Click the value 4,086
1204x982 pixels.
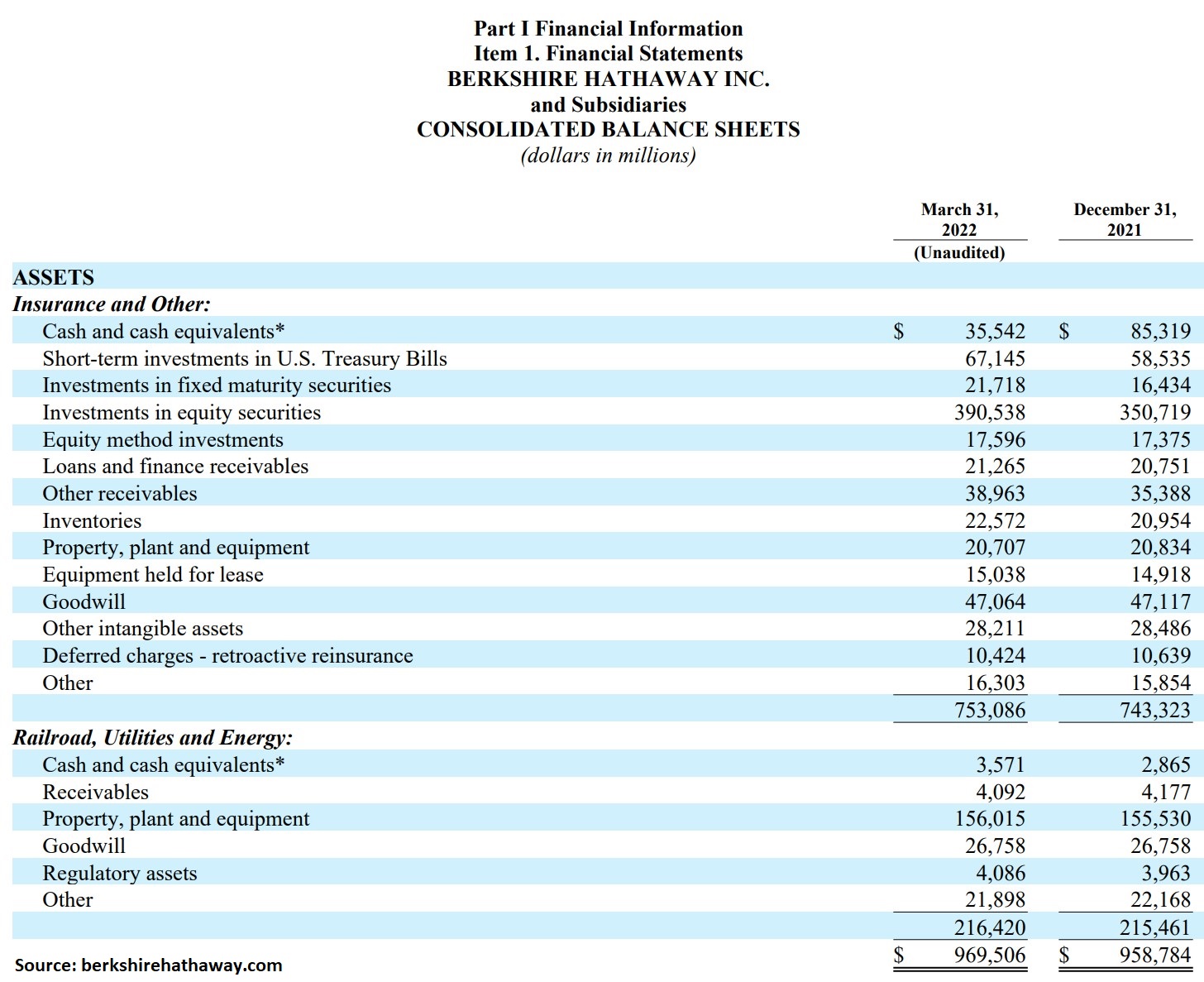click(1001, 874)
